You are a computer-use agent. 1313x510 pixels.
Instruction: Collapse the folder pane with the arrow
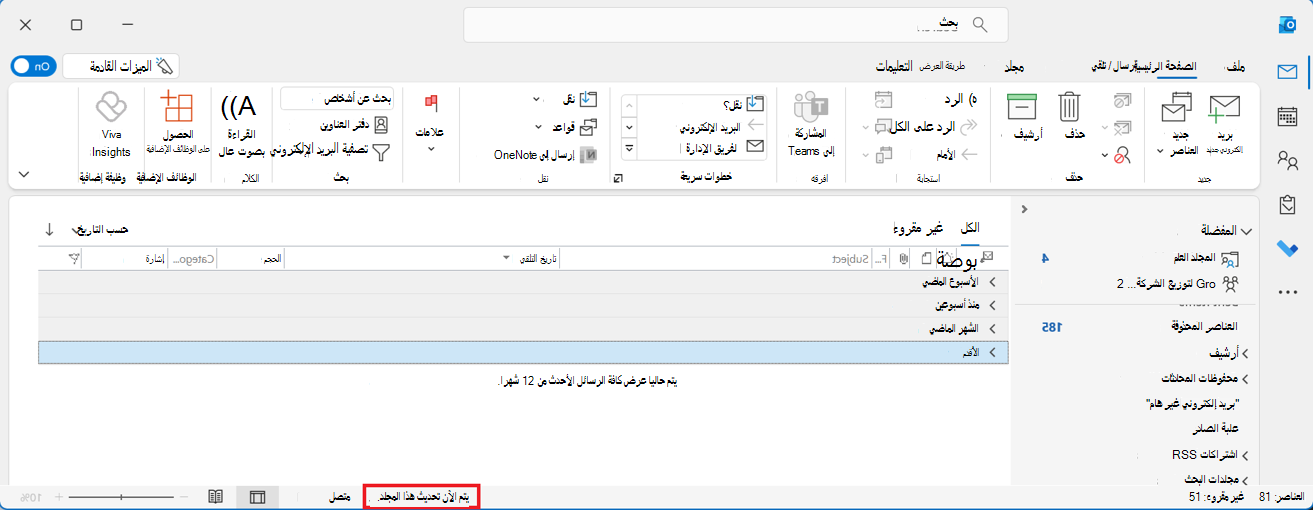1023,208
